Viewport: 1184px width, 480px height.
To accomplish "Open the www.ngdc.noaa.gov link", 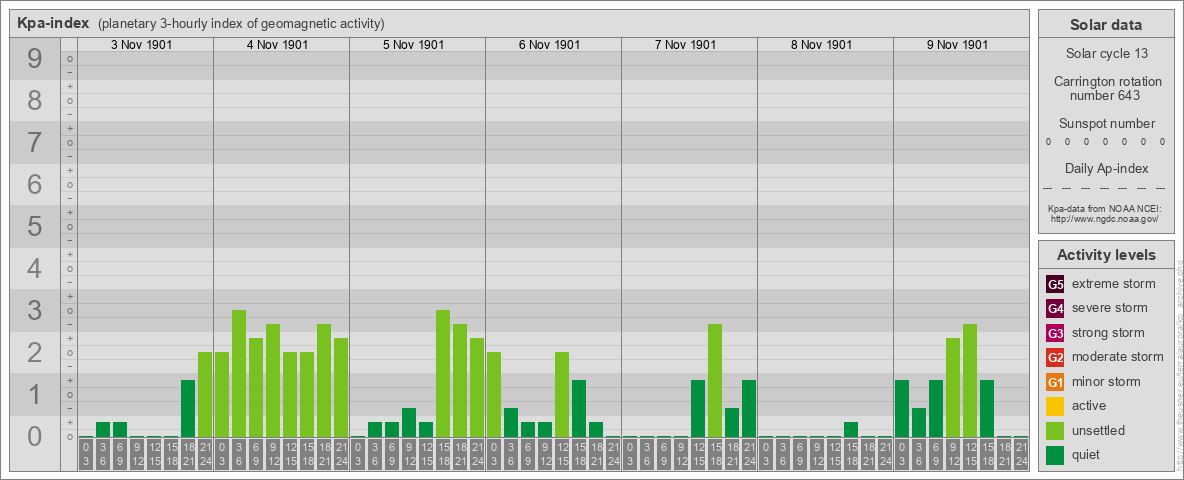I will 1105,218.
